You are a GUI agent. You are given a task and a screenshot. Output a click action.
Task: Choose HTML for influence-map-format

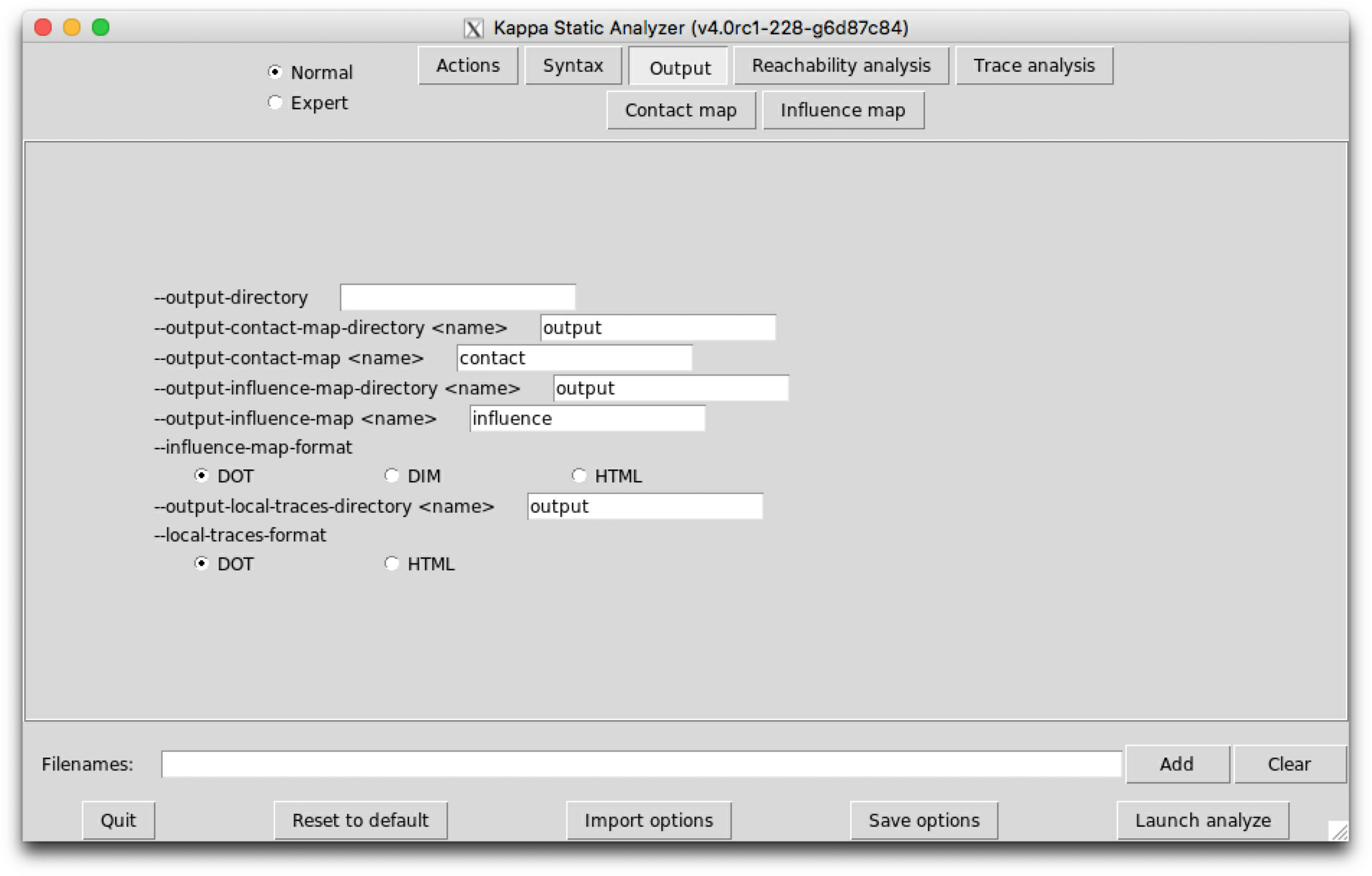point(579,476)
